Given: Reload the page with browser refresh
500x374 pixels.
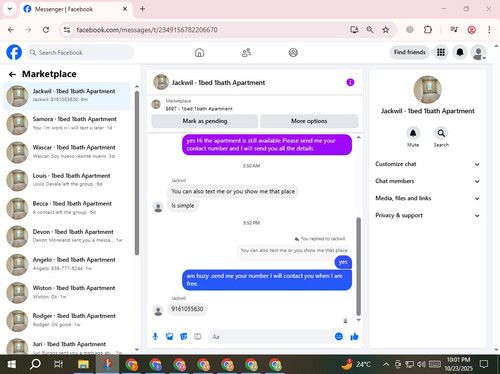Looking at the screenshot, I should (46, 30).
